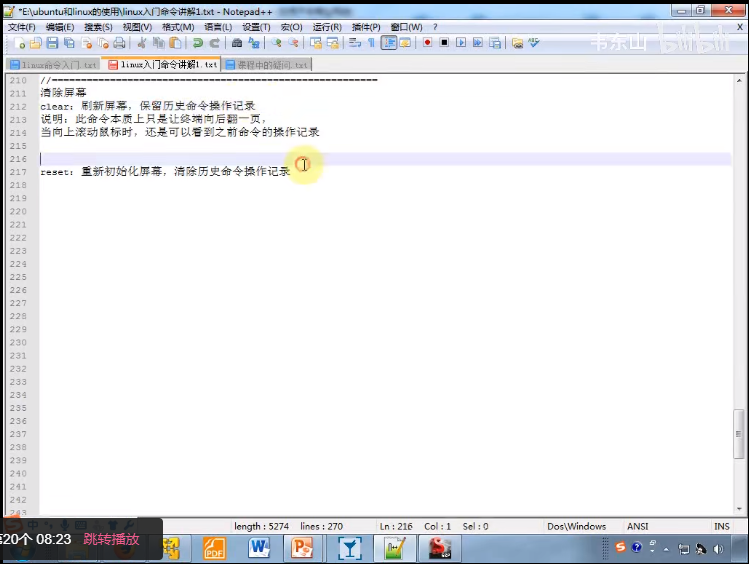This screenshot has height=564, width=749.
Task: Click Run Macro Multiple Times icon
Action: pos(478,43)
